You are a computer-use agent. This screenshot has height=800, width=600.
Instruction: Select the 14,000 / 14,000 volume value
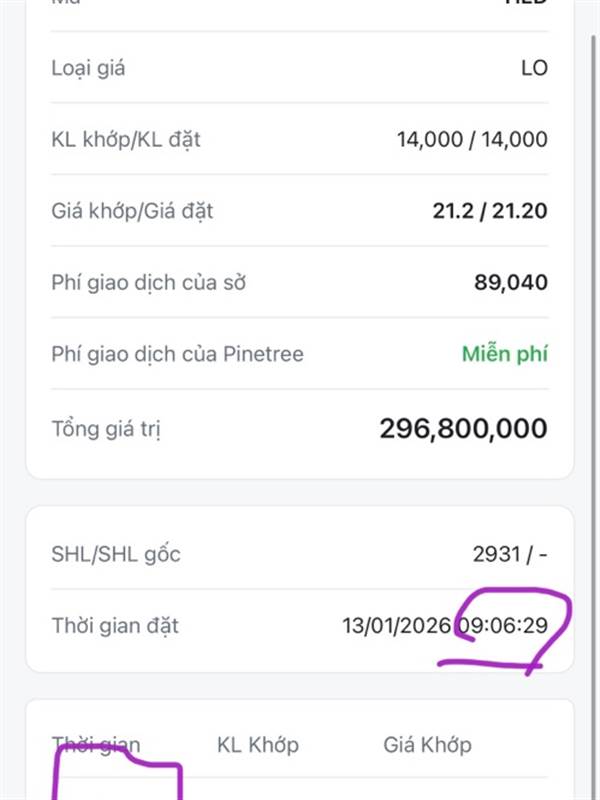point(472,139)
